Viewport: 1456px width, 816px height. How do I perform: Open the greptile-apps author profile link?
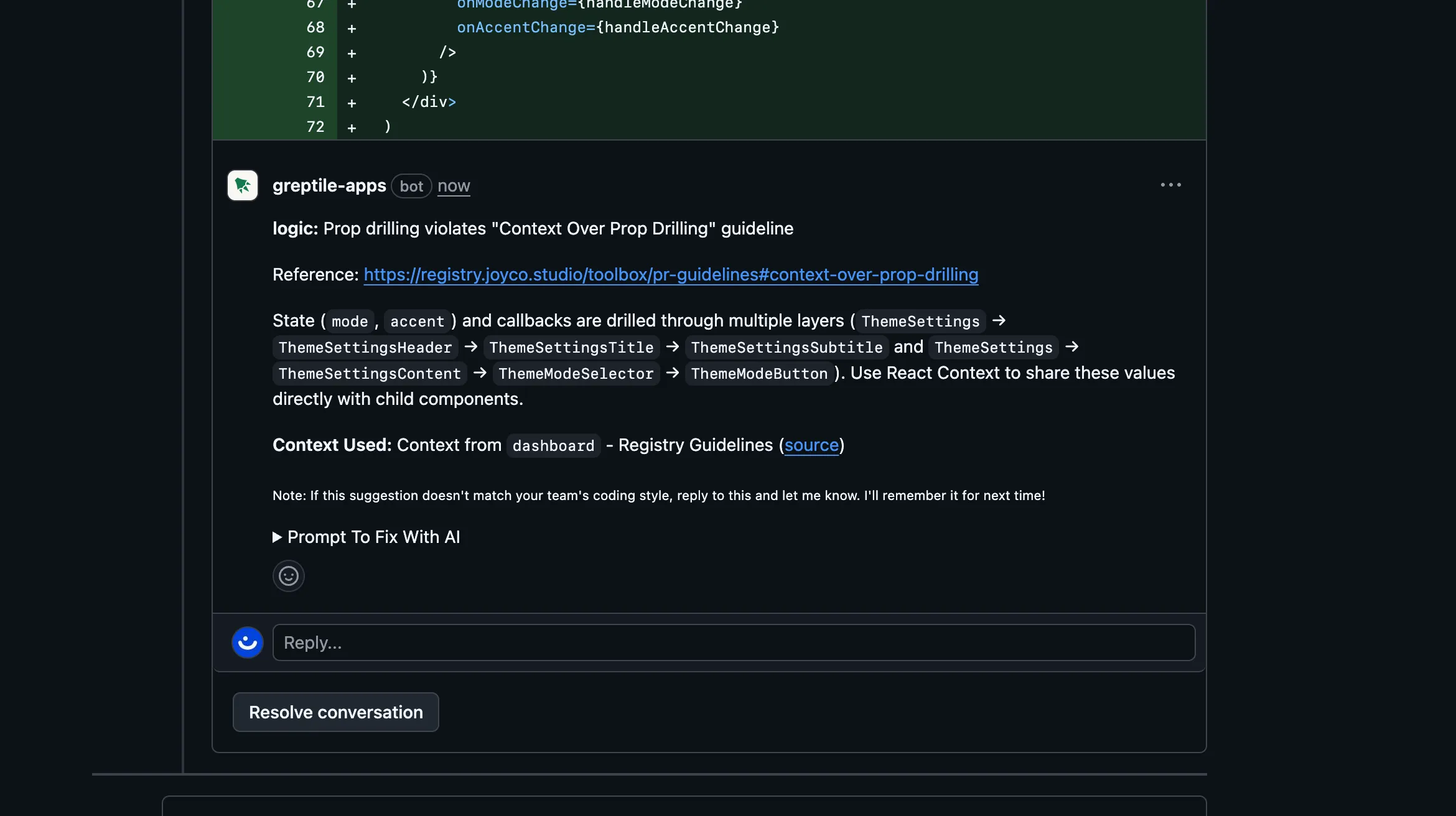(329, 185)
